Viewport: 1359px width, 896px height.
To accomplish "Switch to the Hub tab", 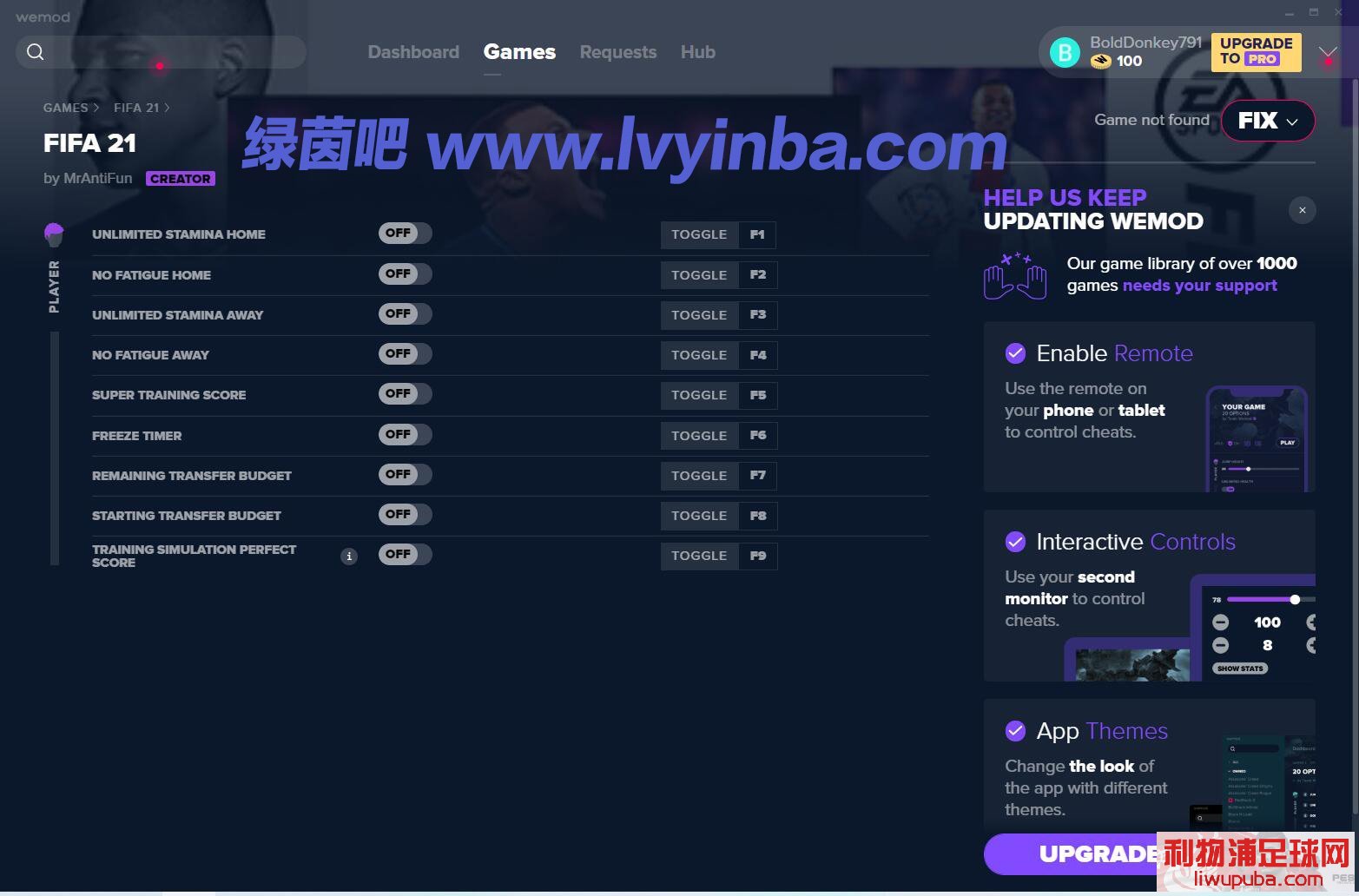I will click(698, 52).
